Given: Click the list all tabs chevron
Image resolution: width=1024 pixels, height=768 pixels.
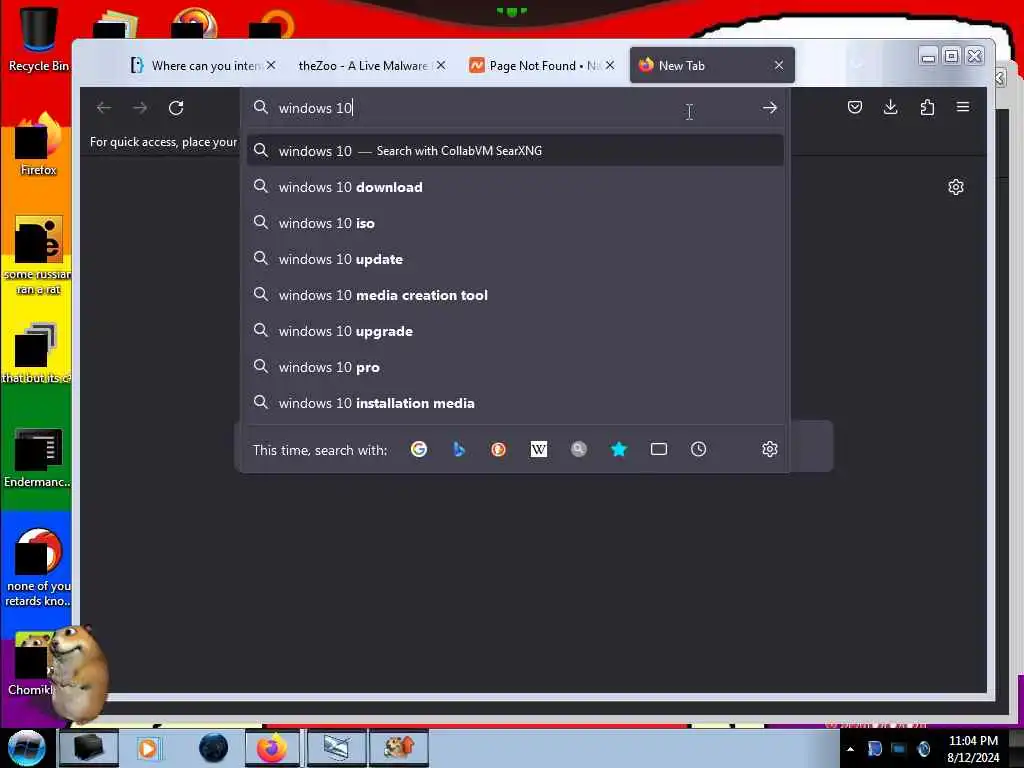Looking at the screenshot, I should (857, 65).
